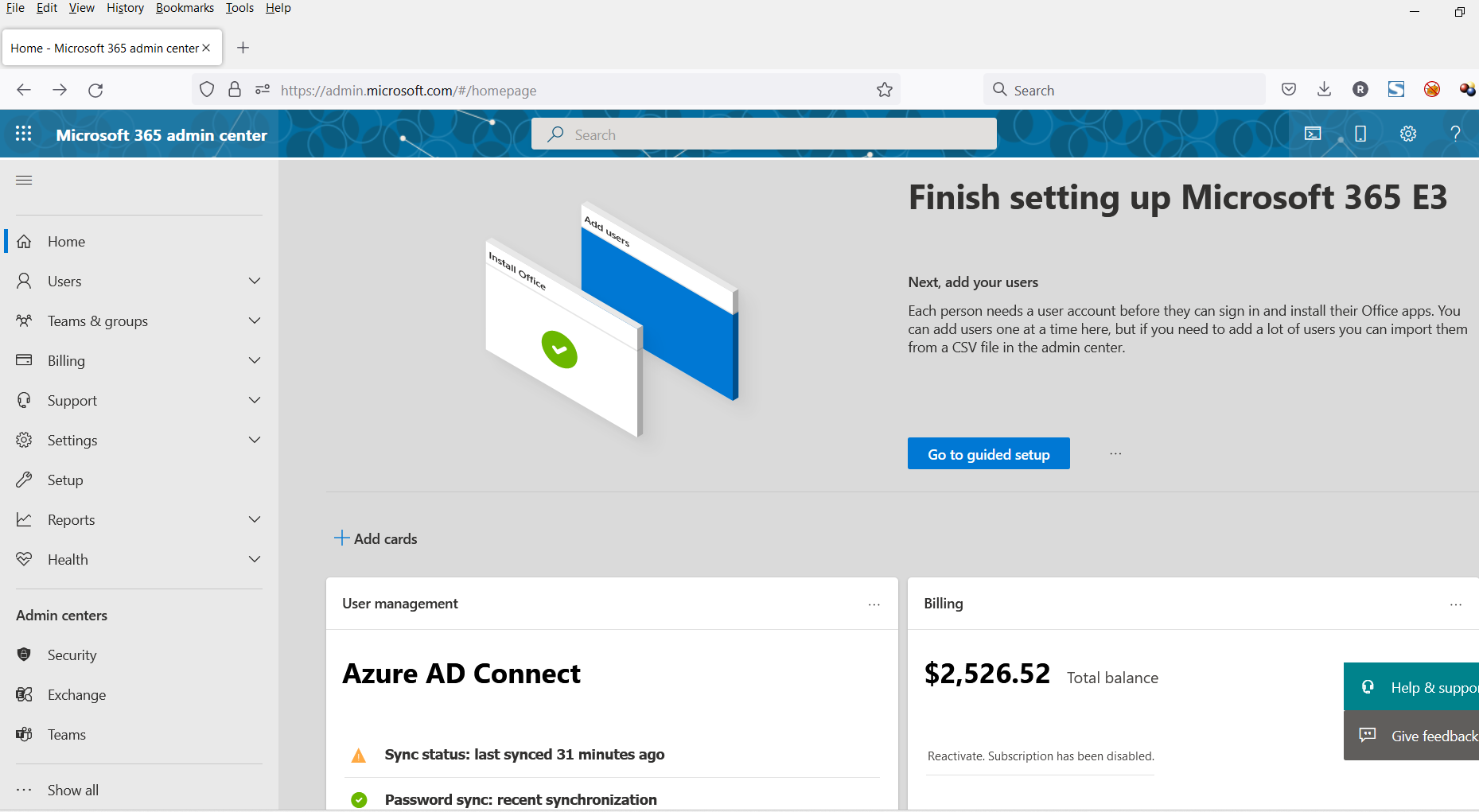This screenshot has height=812, width=1479.
Task: Open more options ellipsis beside guided setup
Action: pos(1115,454)
